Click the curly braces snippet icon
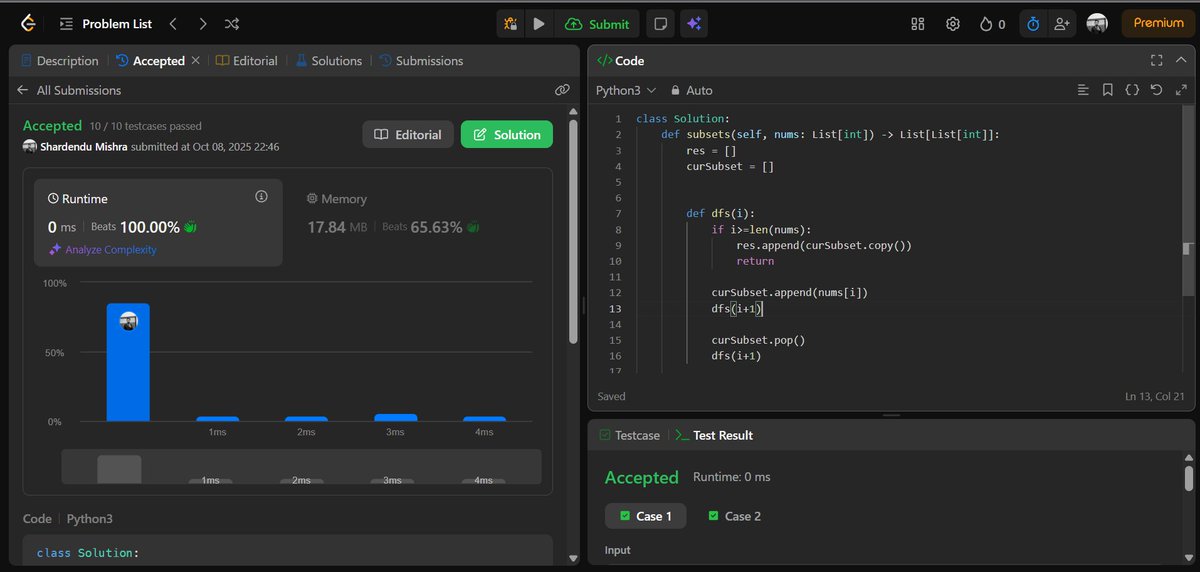This screenshot has height=572, width=1200. point(1132,90)
